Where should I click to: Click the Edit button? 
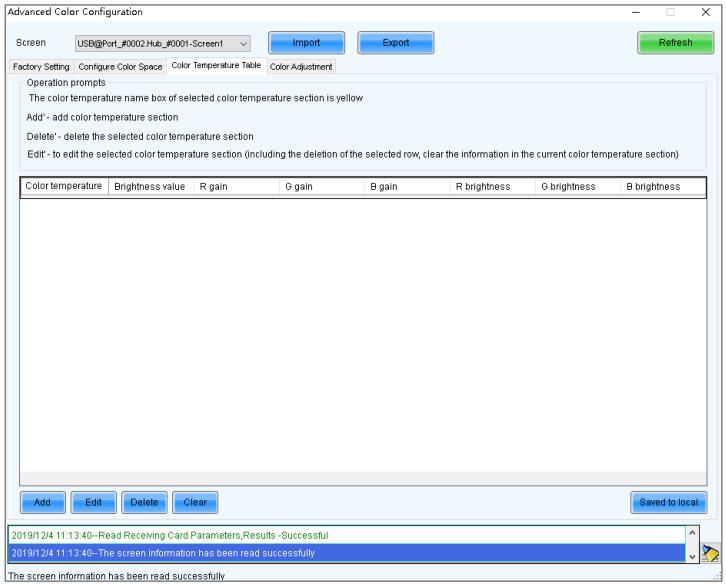point(93,502)
